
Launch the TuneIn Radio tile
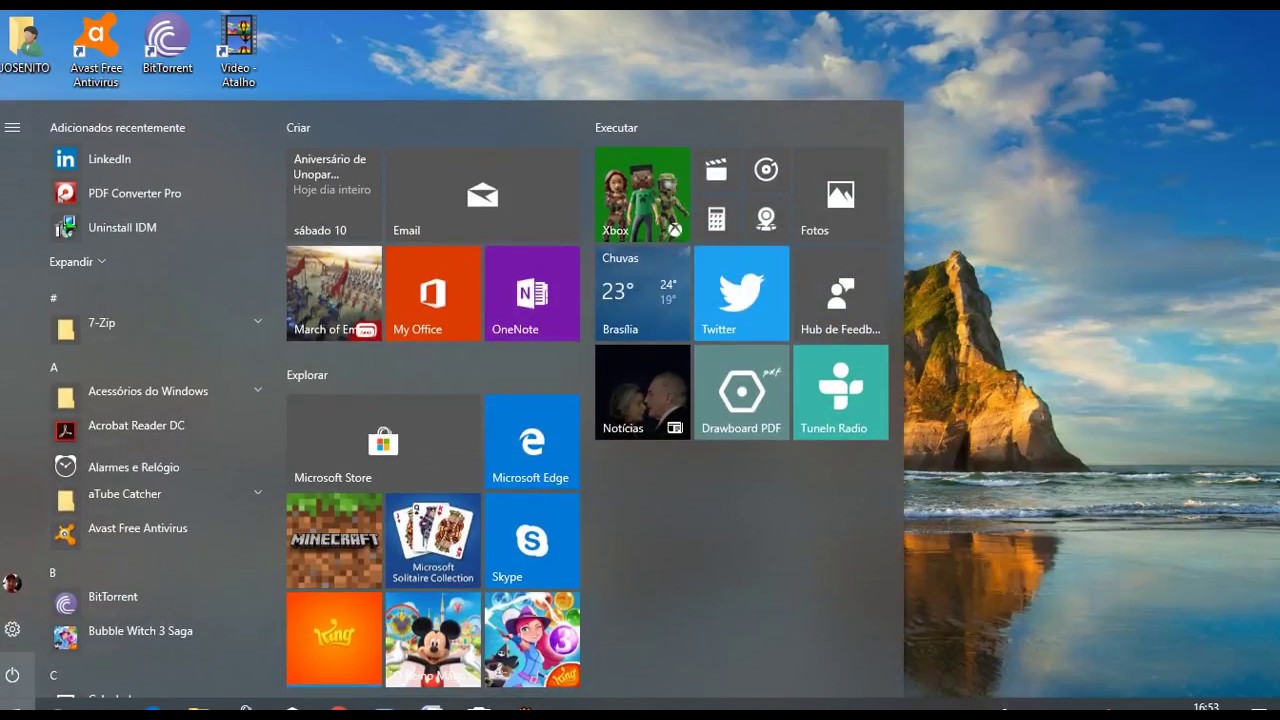click(840, 392)
